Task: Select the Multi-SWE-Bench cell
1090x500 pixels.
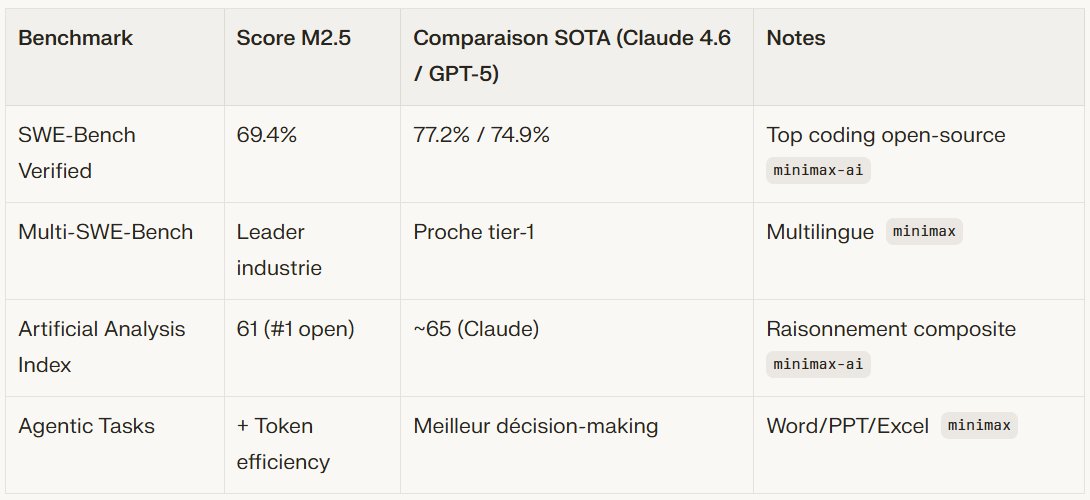Action: [x=105, y=232]
